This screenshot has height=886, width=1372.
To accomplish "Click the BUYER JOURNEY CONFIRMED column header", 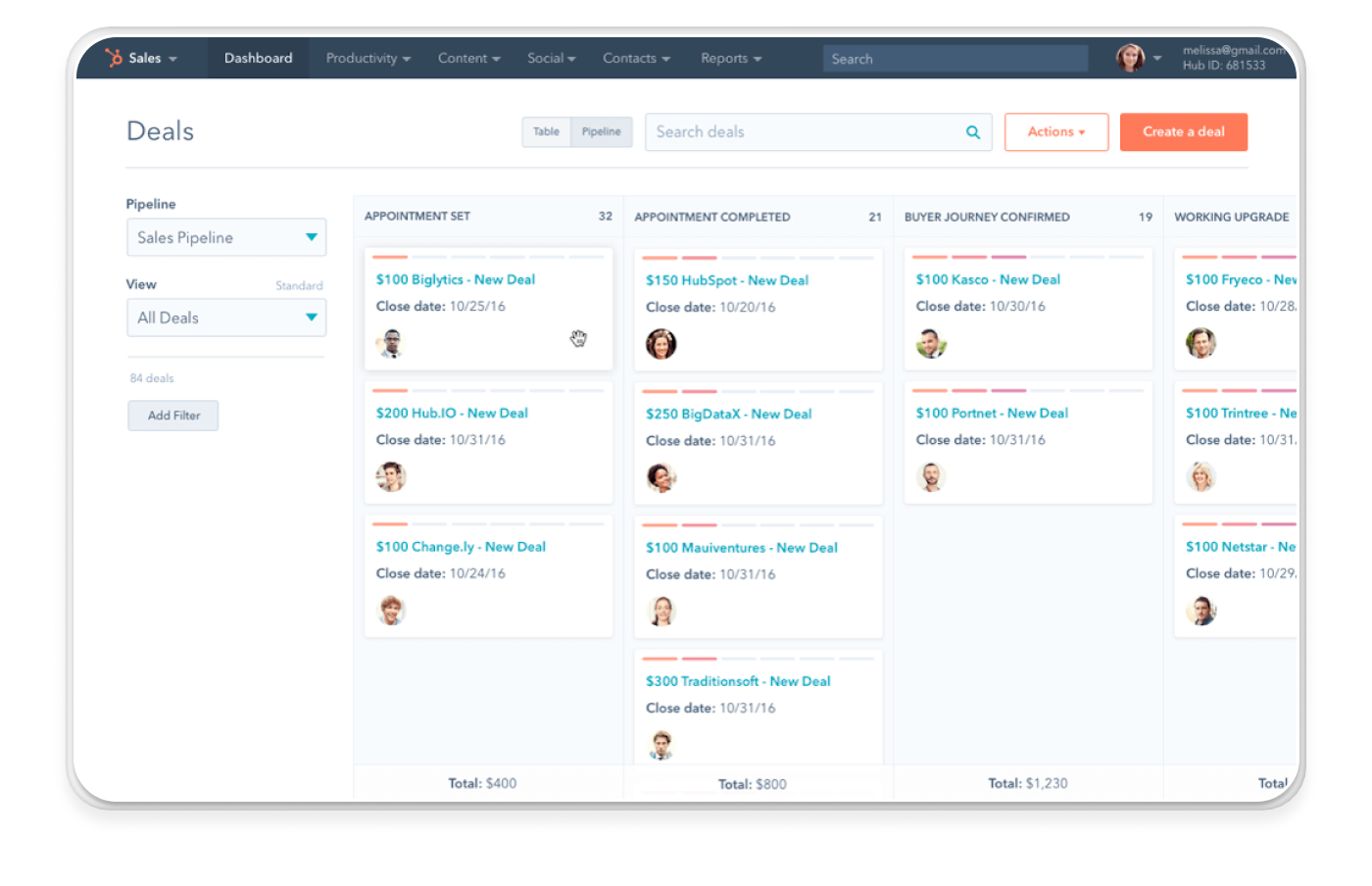I will 987,217.
